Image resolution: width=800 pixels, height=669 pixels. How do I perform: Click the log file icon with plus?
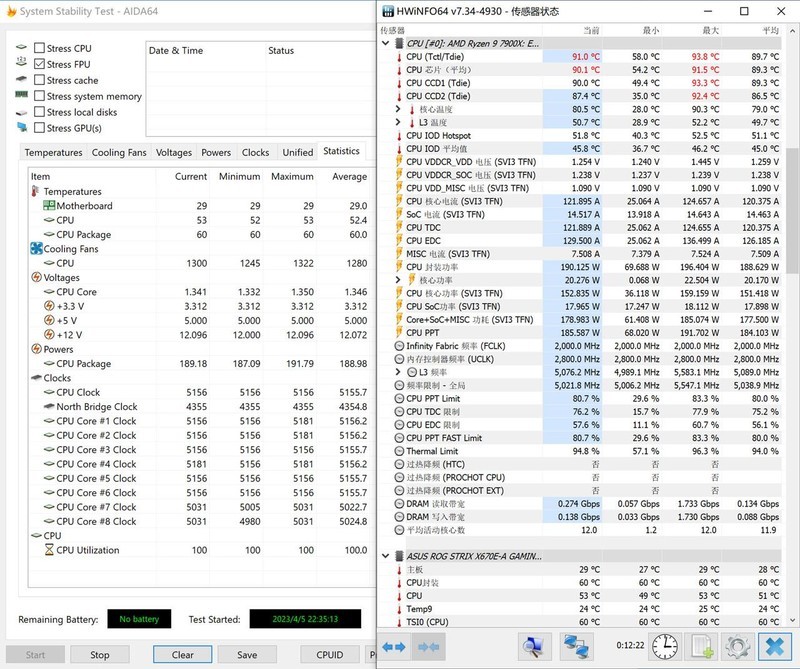[x=703, y=646]
